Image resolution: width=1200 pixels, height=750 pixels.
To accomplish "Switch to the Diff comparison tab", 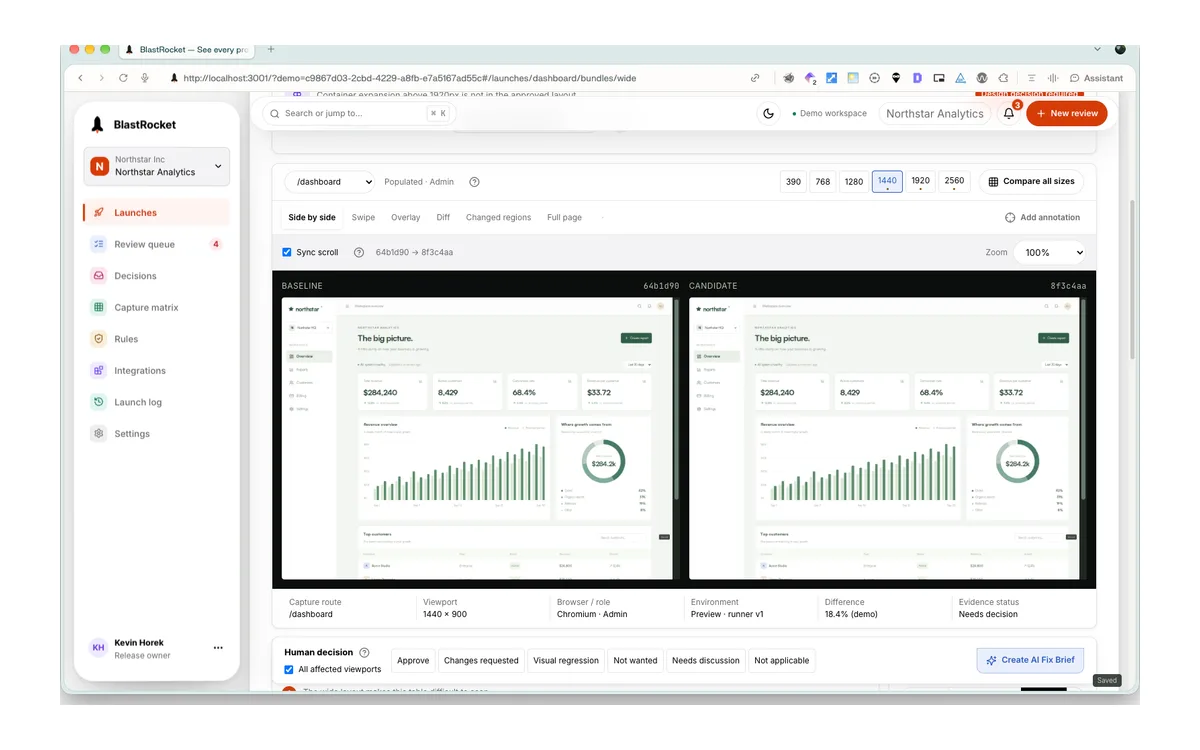I will pyautogui.click(x=443, y=217).
